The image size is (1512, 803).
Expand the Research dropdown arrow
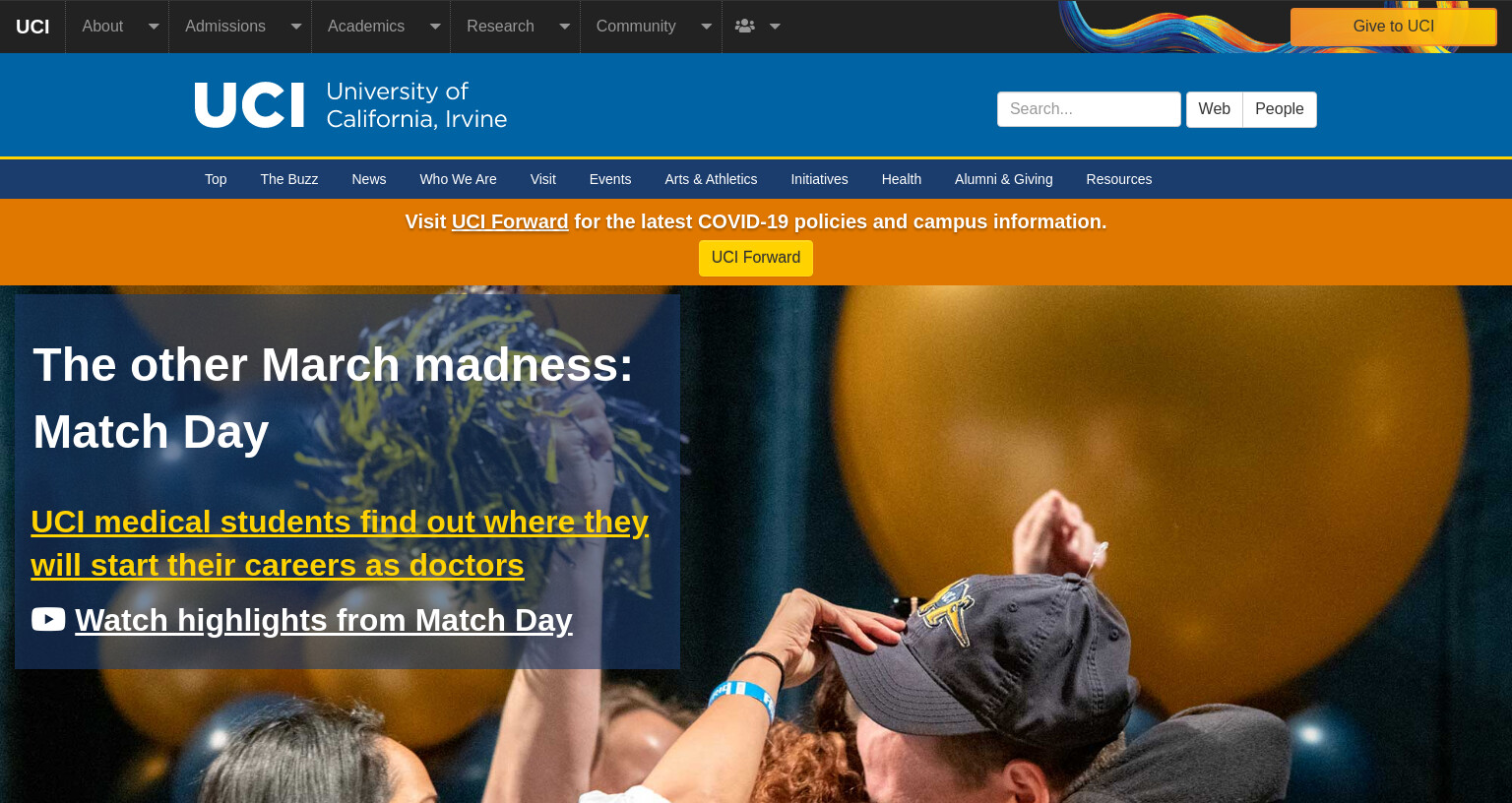(564, 27)
